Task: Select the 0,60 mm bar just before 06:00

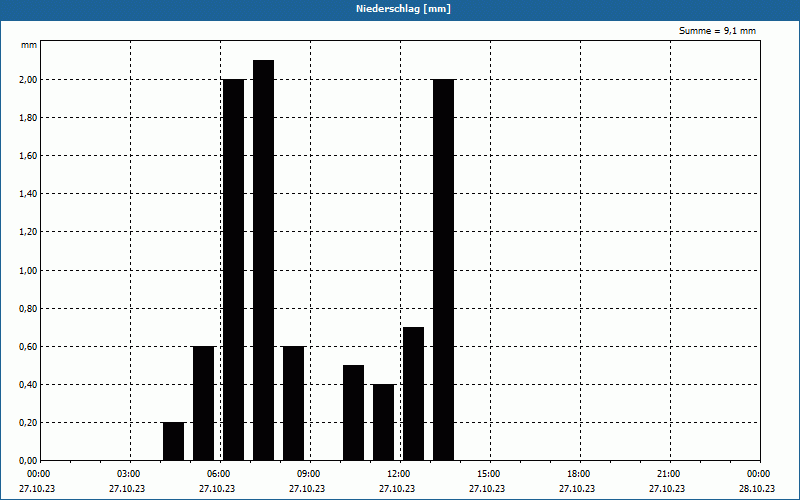Action: [204, 404]
